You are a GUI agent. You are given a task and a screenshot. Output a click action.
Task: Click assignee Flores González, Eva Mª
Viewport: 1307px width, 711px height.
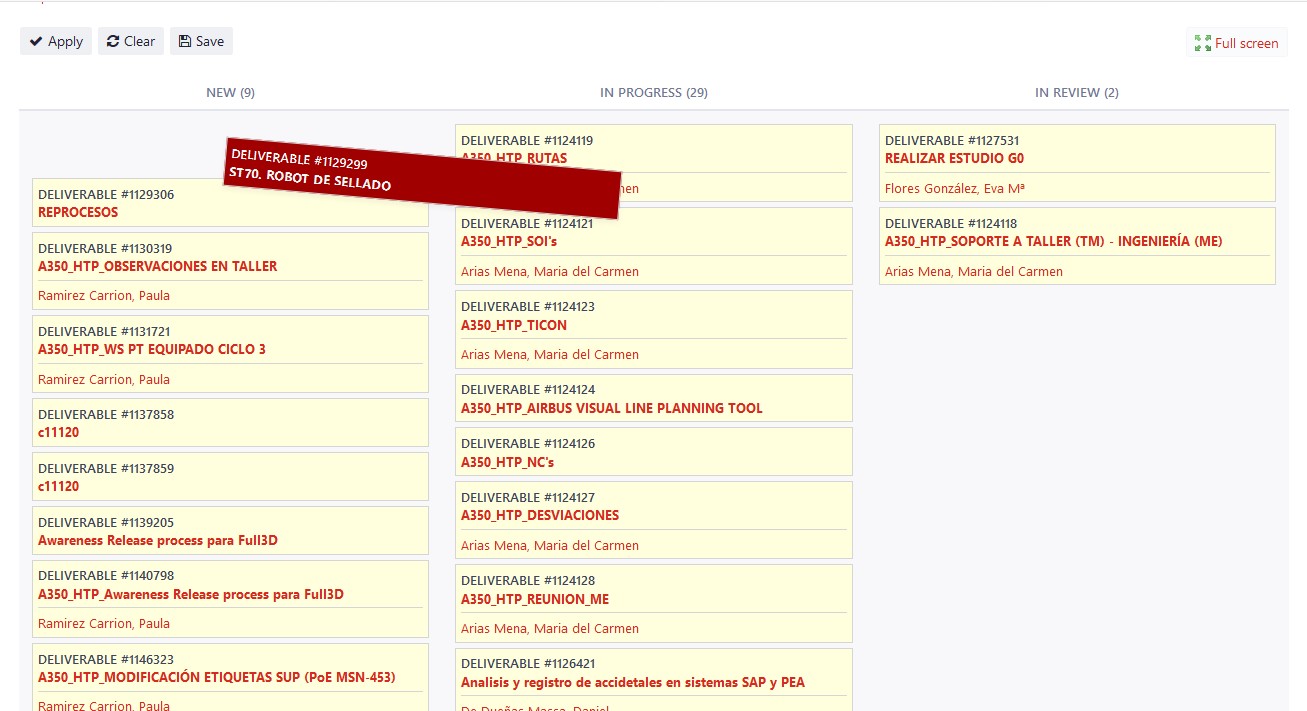coord(955,189)
